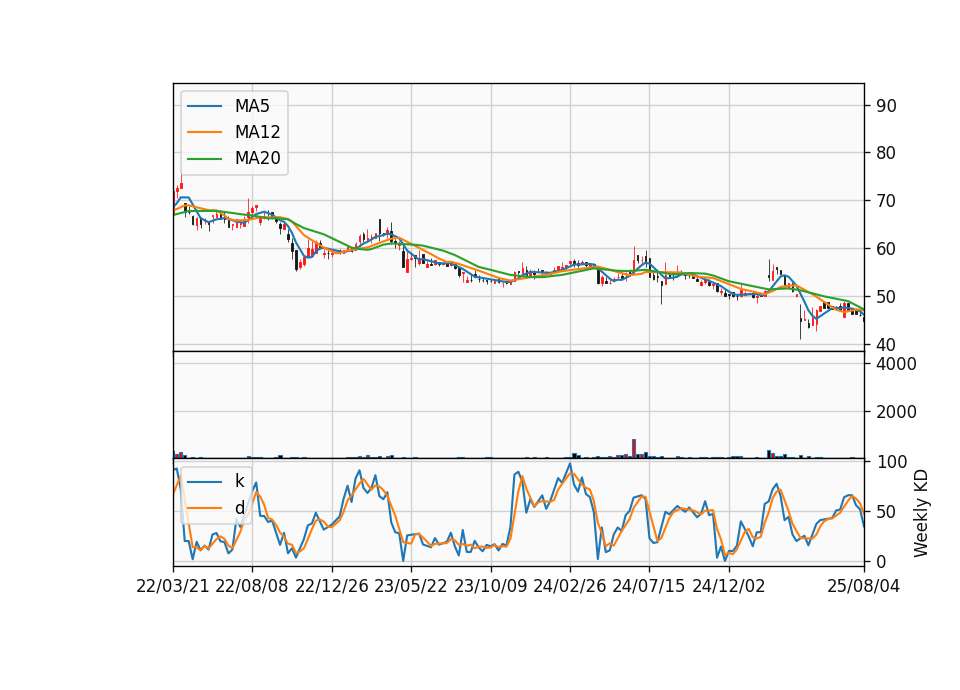Image resolution: width=960 pixels, height=690 pixels.
Task: Click the green MA20 legend line
Action: 204,159
